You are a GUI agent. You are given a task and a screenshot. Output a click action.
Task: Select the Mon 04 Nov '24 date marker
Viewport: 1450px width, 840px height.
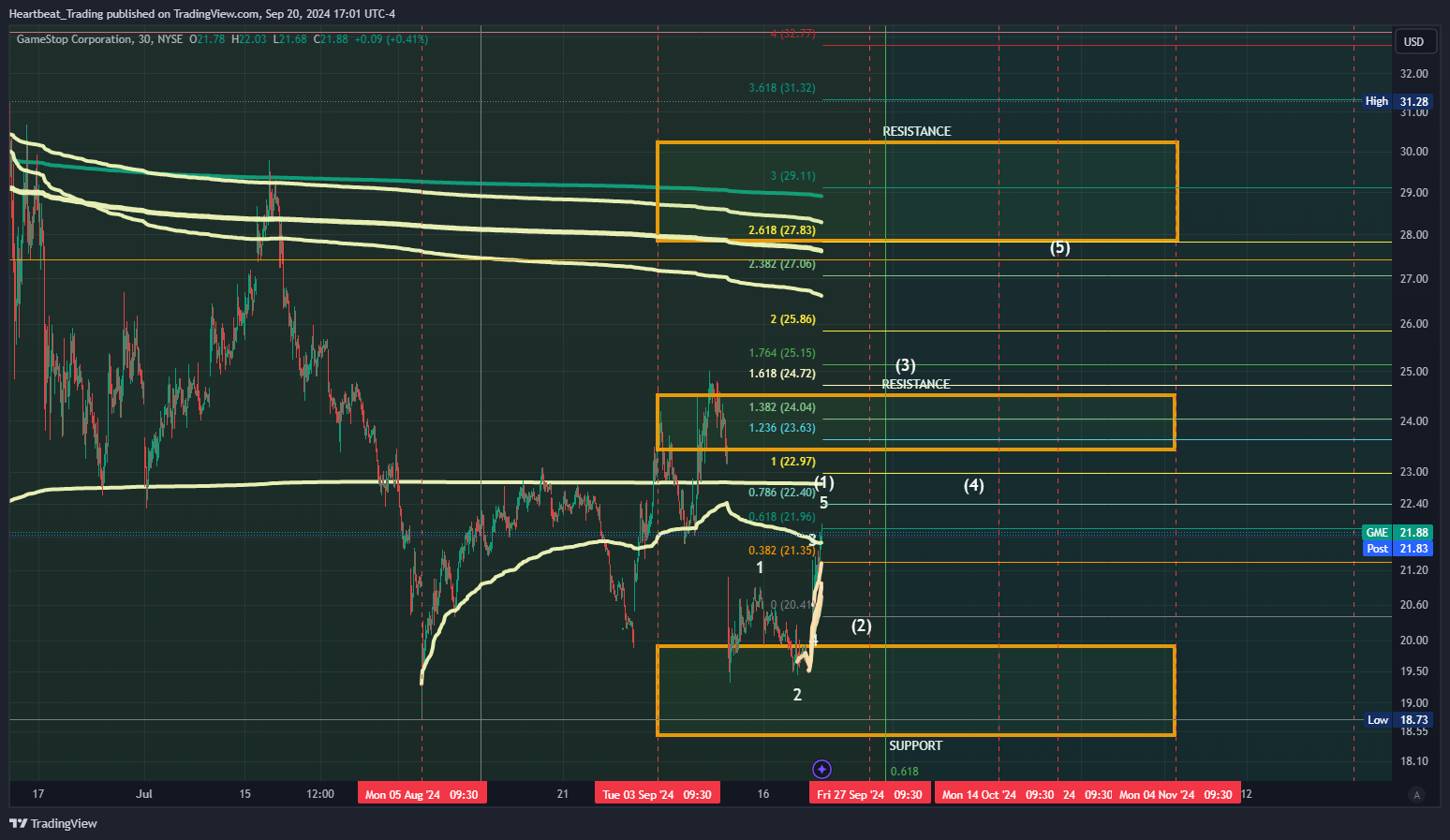(1176, 794)
